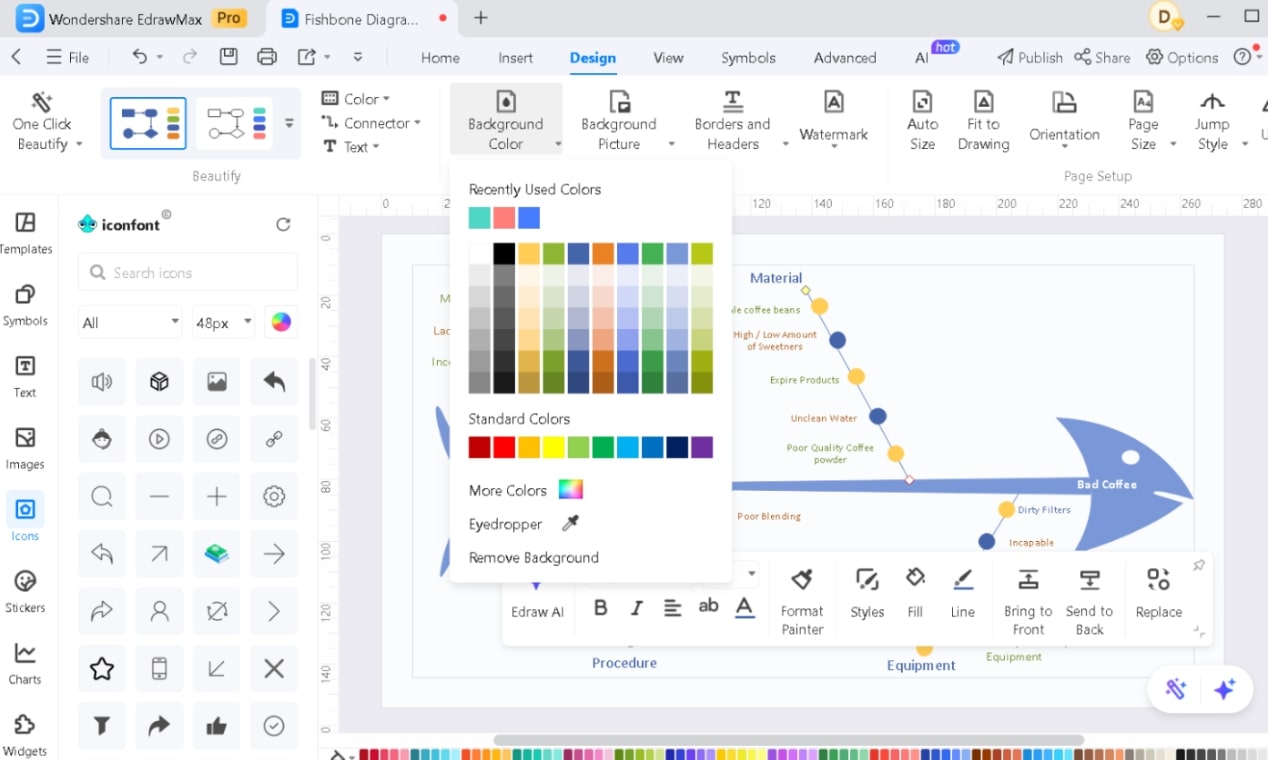Click the Page Size icon
Image resolution: width=1268 pixels, height=760 pixels.
click(x=1143, y=102)
